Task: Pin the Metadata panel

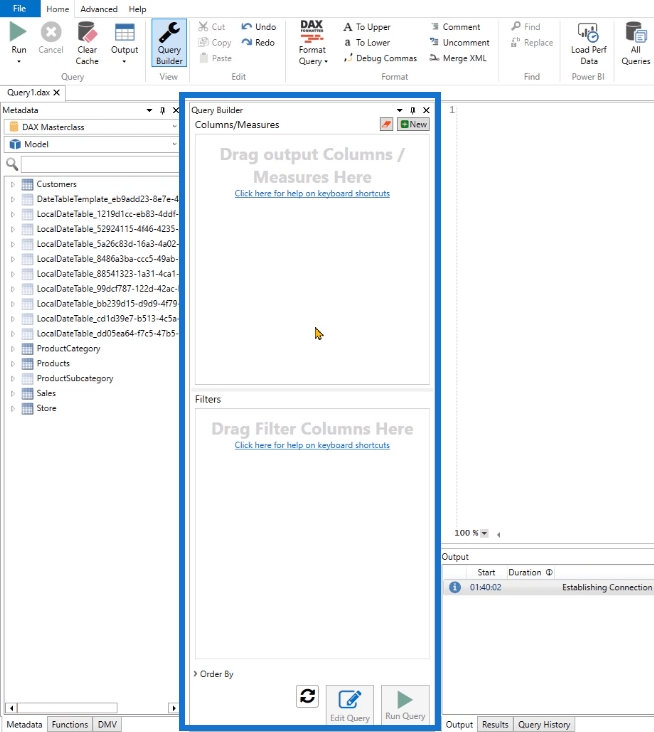Action: [162, 110]
